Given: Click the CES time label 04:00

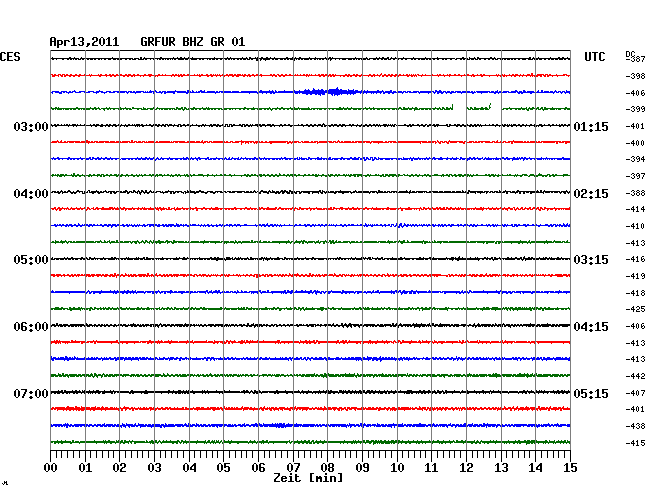Looking at the screenshot, I should 31,194.
